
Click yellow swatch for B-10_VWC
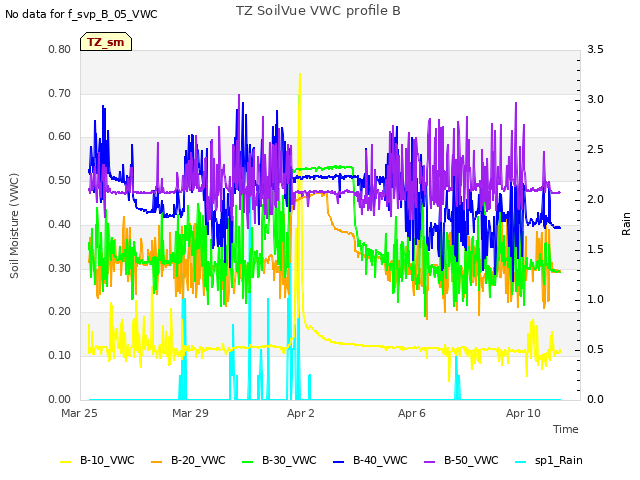pyautogui.click(x=66, y=462)
